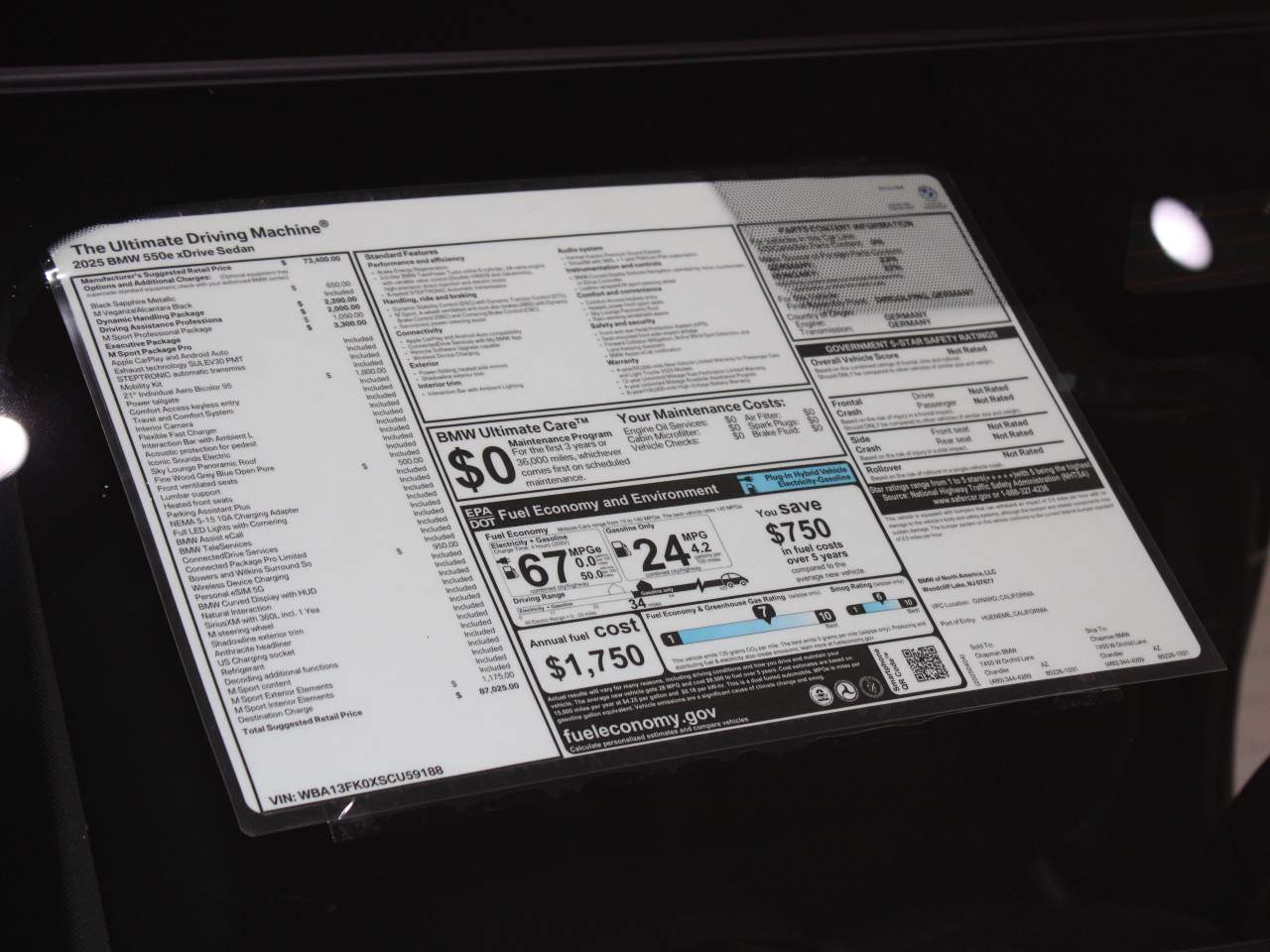
Task: Select 'Apple CarPlay and Android Auto' option line
Action: [x=170, y=358]
